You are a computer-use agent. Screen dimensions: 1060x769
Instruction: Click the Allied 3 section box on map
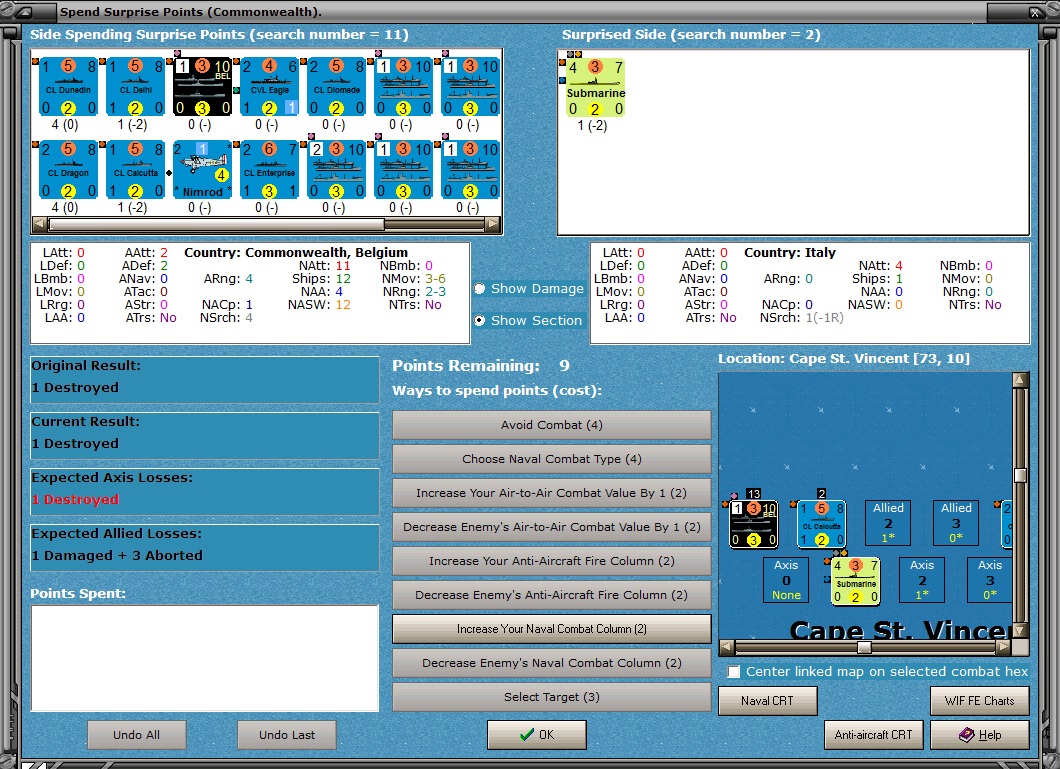click(x=956, y=522)
